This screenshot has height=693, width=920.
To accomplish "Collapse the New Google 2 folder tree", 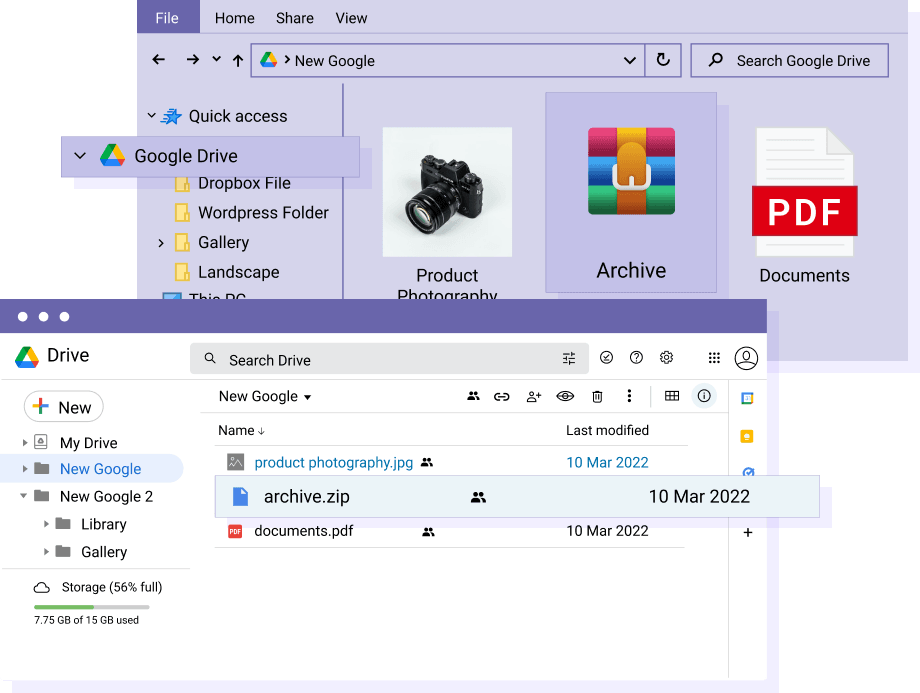I will 24,496.
